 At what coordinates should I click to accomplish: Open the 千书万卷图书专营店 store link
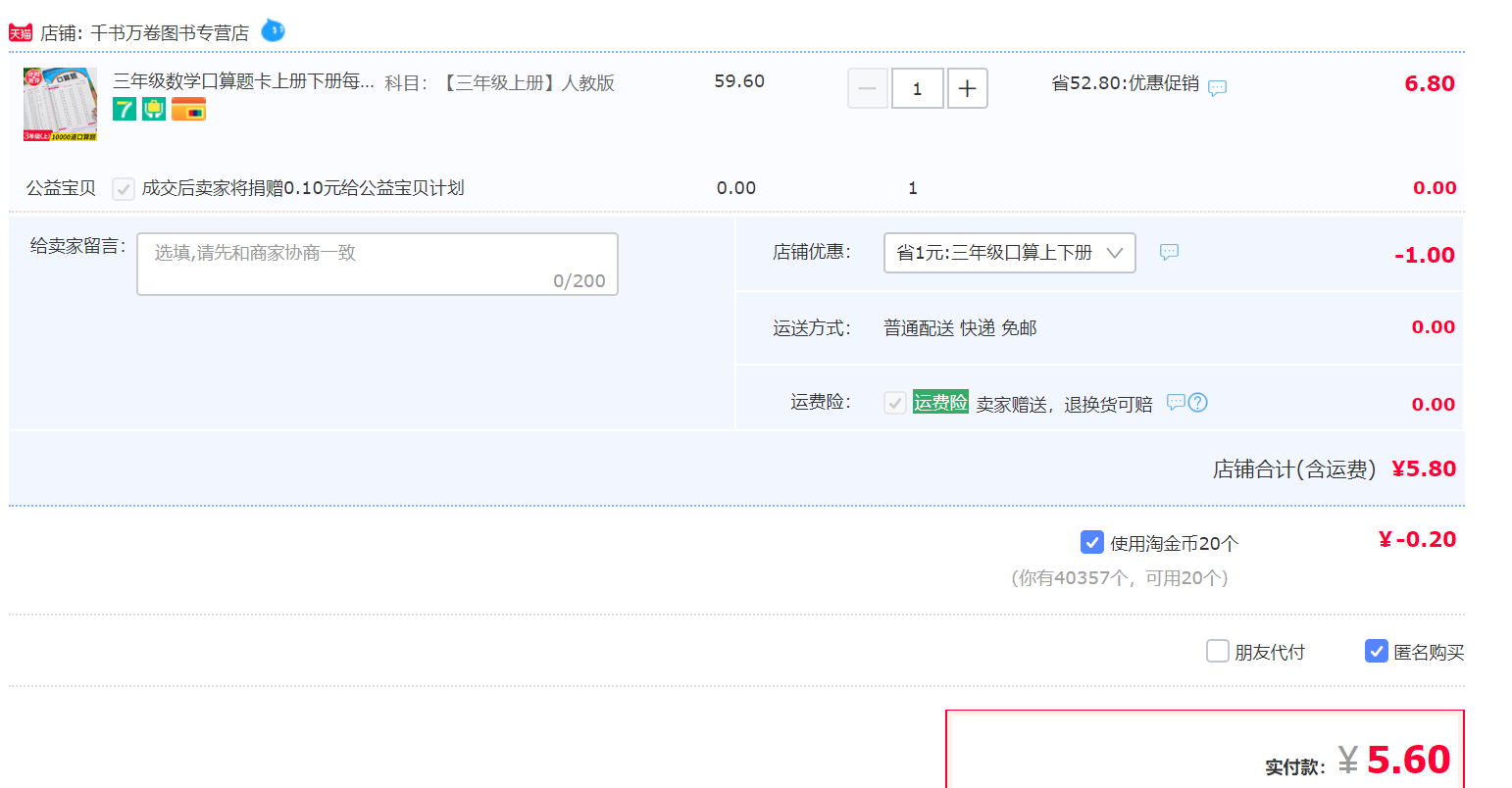tap(170, 33)
